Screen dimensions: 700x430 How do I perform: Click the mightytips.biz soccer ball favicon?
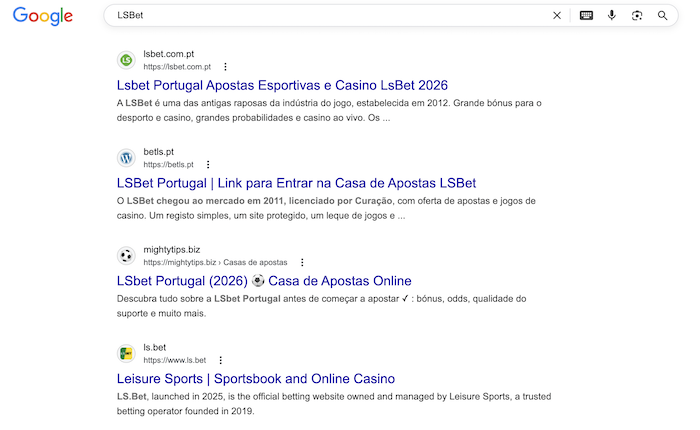126,256
